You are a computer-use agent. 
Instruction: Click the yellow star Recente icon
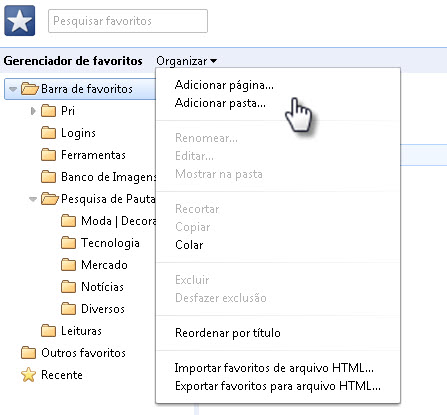point(28,375)
